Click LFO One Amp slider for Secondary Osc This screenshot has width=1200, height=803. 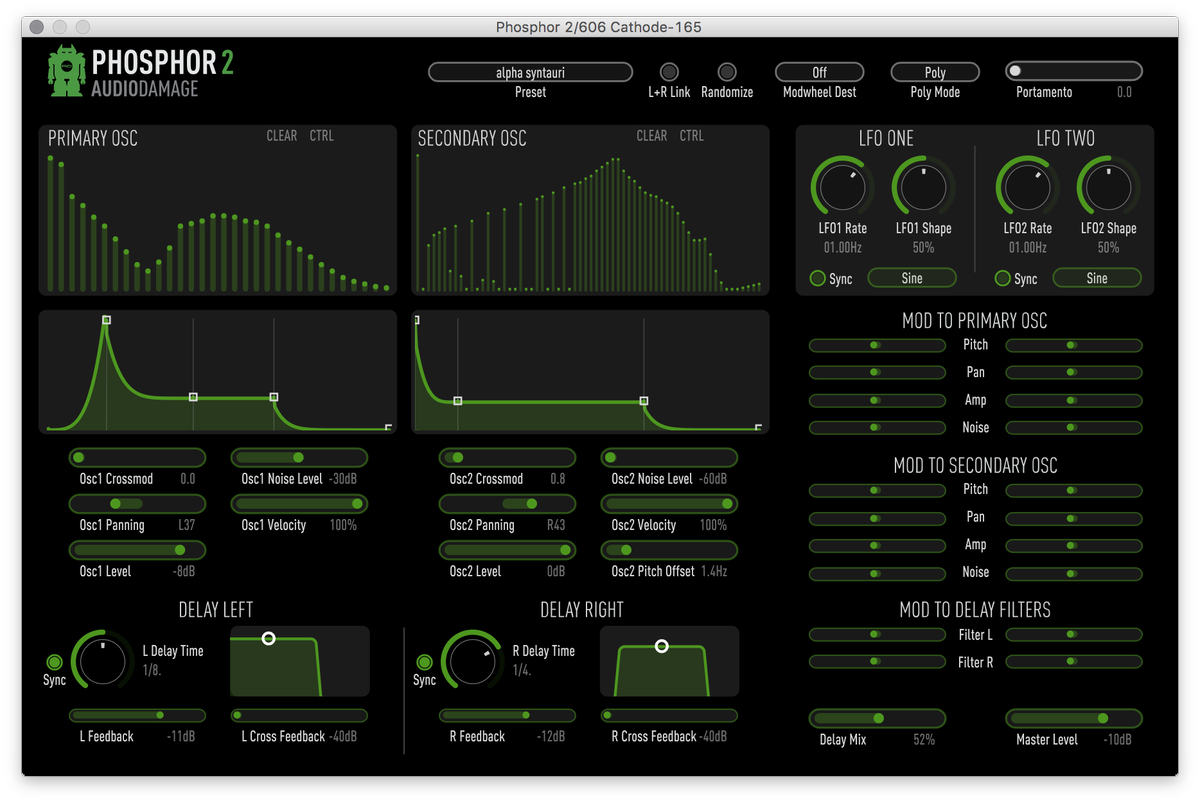pyautogui.click(x=877, y=546)
